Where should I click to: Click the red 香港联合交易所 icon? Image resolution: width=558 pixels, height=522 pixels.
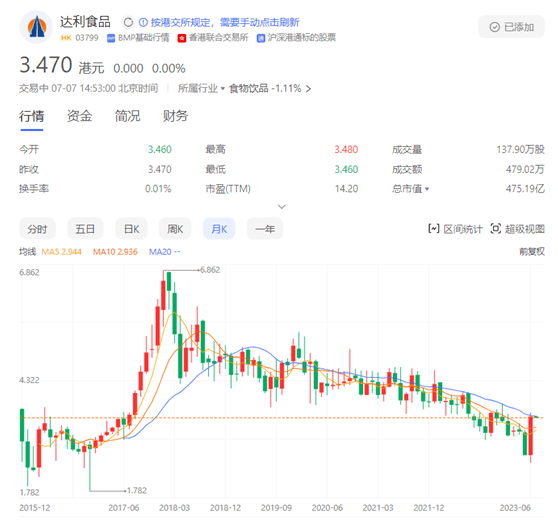(182, 38)
